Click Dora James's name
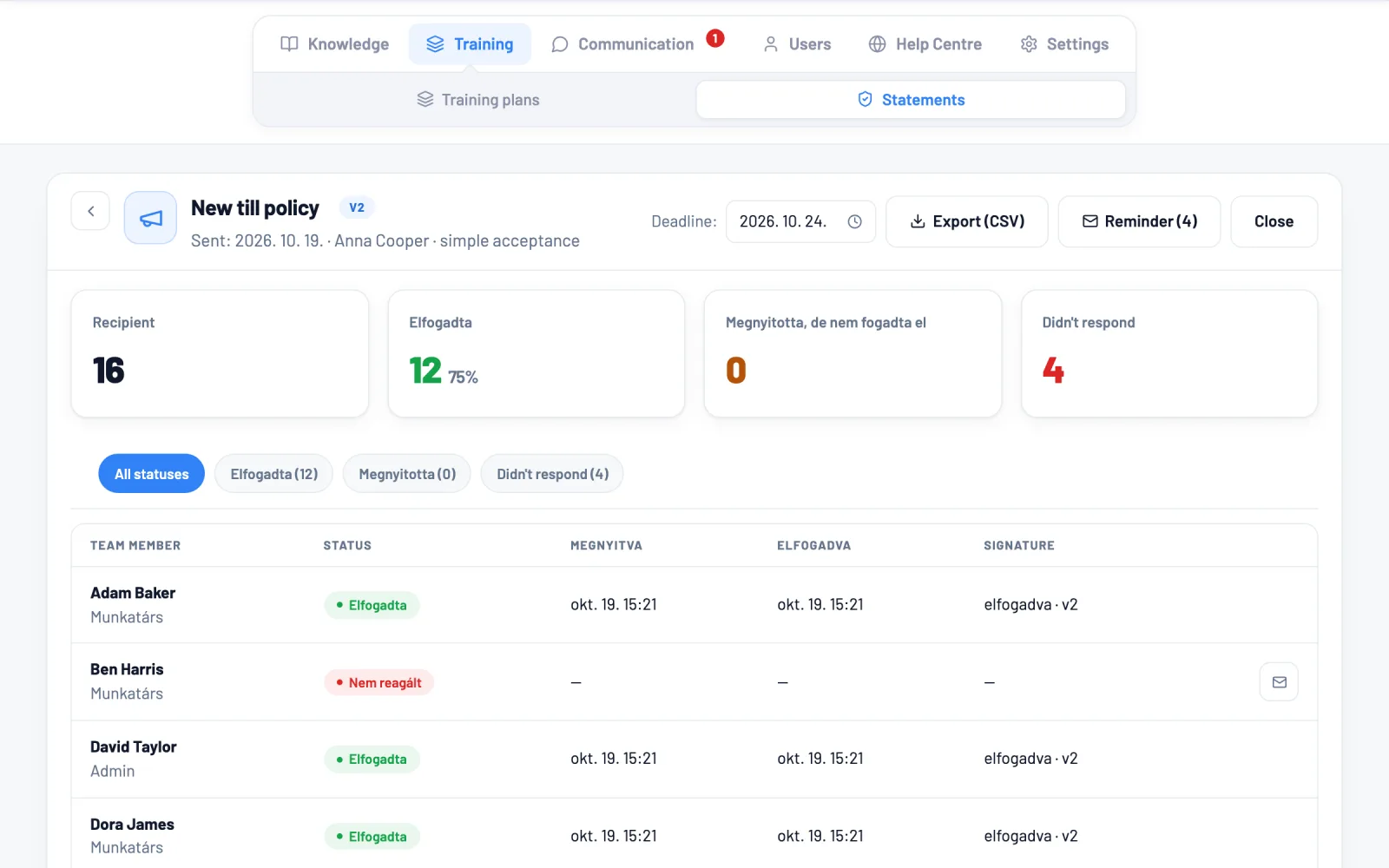This screenshot has height=868, width=1389. tap(132, 825)
